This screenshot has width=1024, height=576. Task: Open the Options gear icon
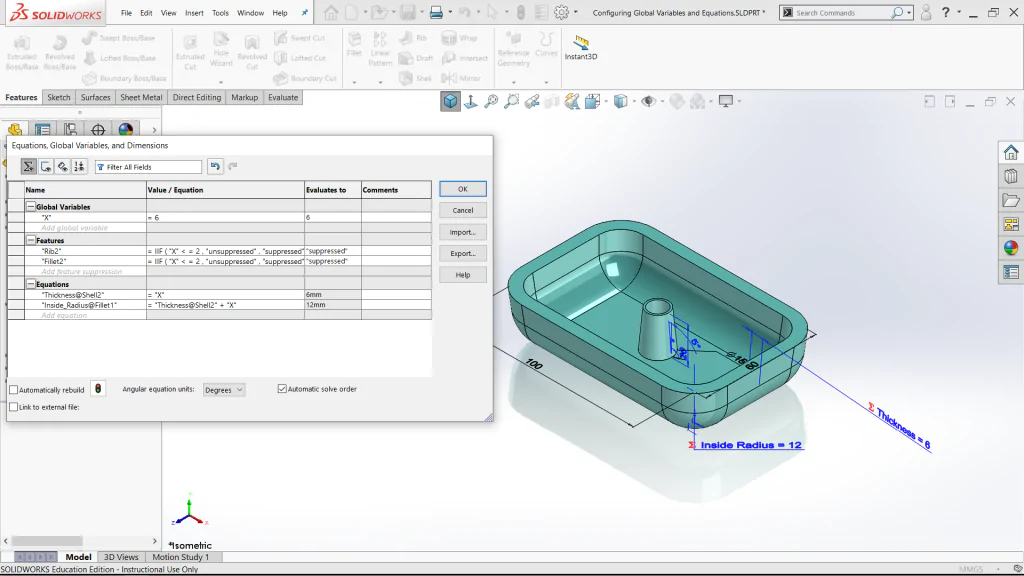(x=561, y=12)
